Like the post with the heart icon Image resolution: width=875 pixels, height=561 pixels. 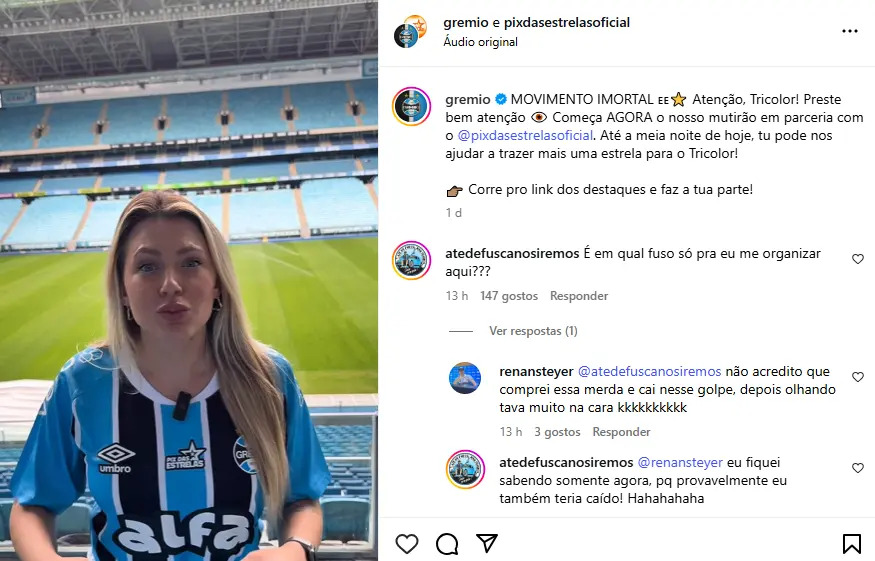[x=407, y=544]
